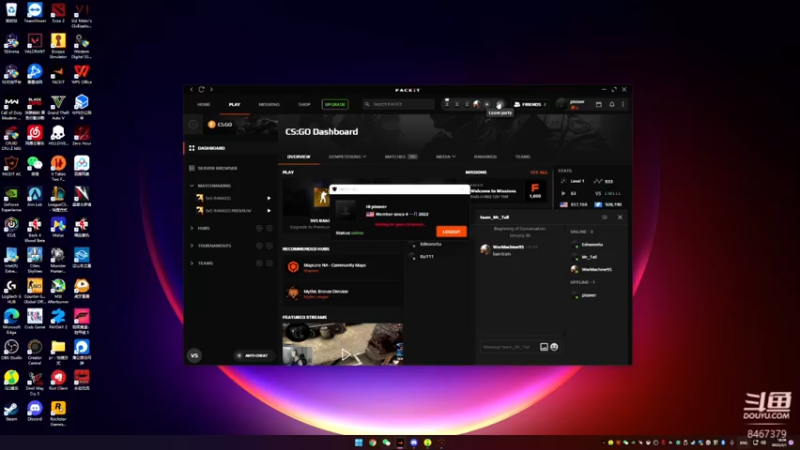Close the team_Mr_Tall chat panel
Image resolution: width=800 pixels, height=450 pixels.
pyautogui.click(x=620, y=217)
